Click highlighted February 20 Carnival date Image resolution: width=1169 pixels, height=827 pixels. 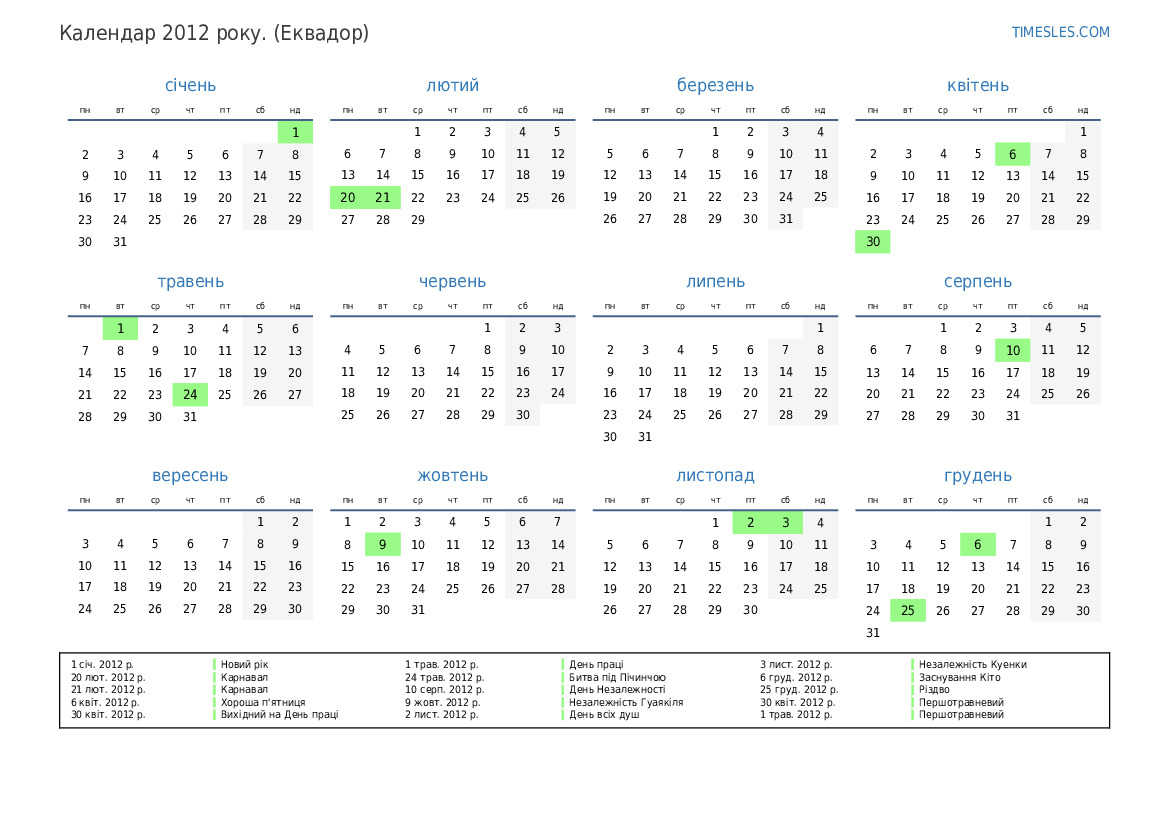[x=348, y=198]
